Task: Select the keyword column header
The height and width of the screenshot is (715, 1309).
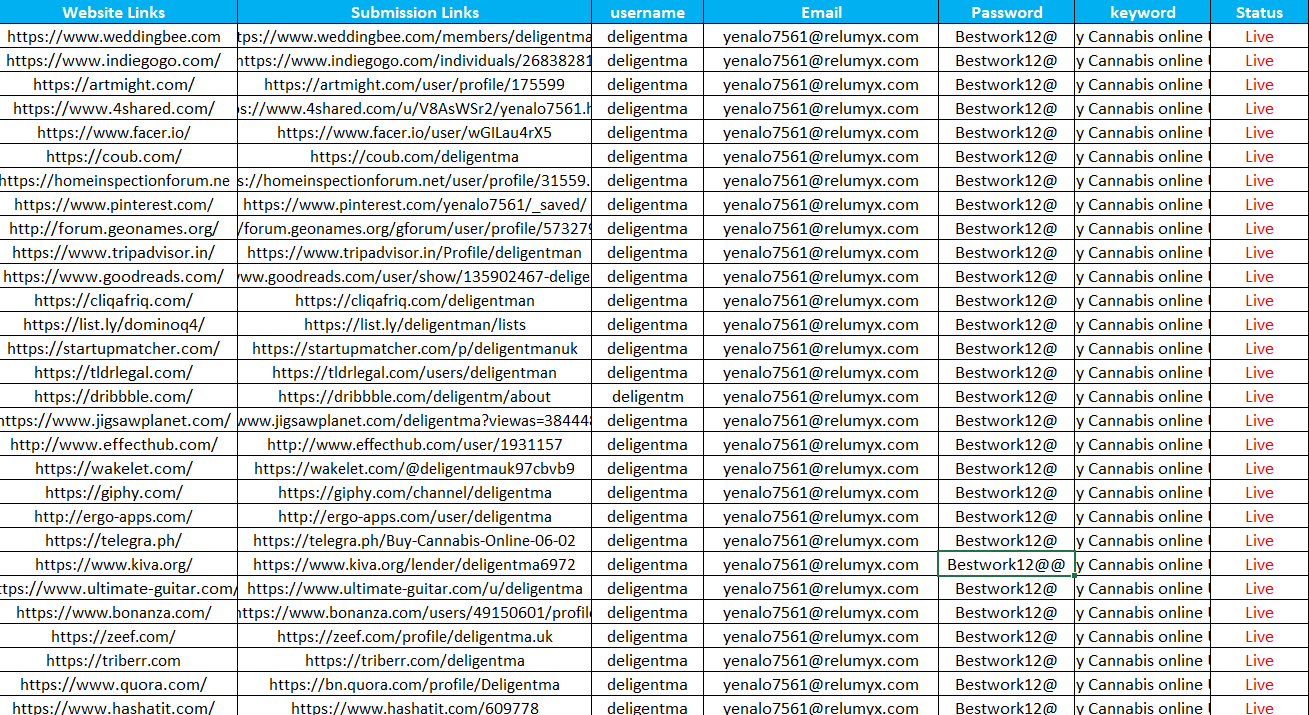Action: click(x=1142, y=12)
